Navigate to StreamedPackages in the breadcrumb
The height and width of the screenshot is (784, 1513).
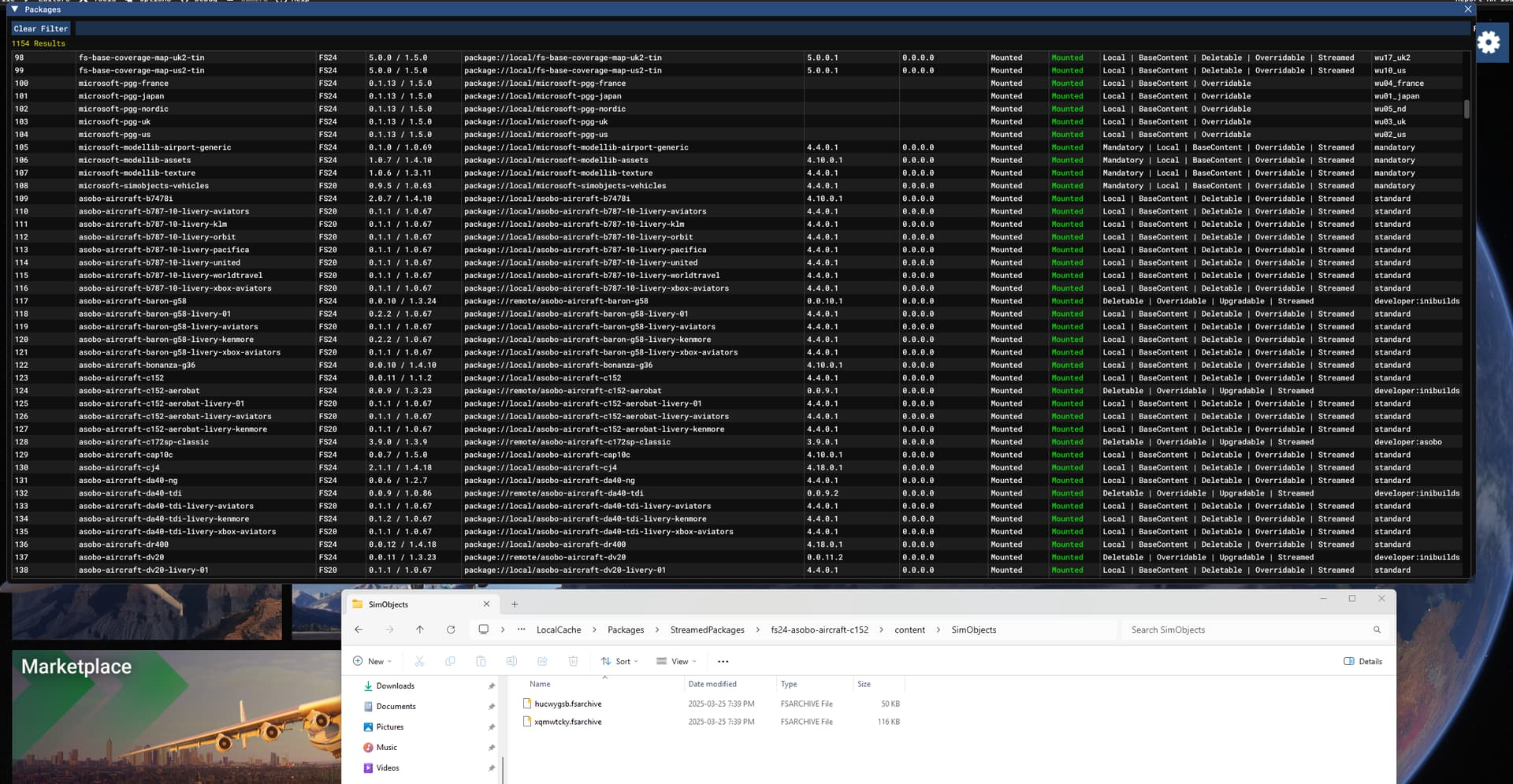[x=707, y=630]
